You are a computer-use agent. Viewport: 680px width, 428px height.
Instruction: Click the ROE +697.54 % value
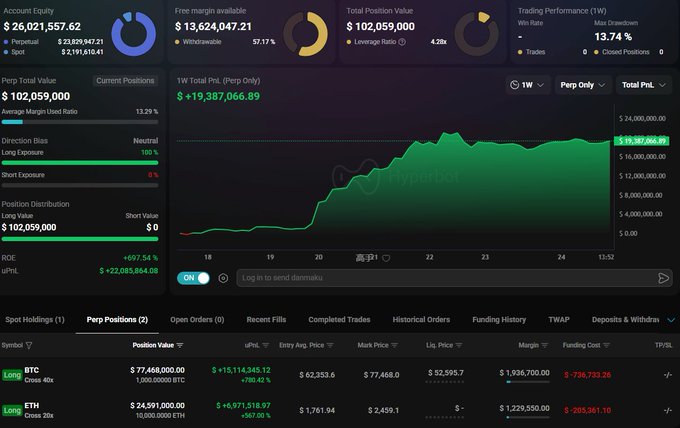(141, 258)
